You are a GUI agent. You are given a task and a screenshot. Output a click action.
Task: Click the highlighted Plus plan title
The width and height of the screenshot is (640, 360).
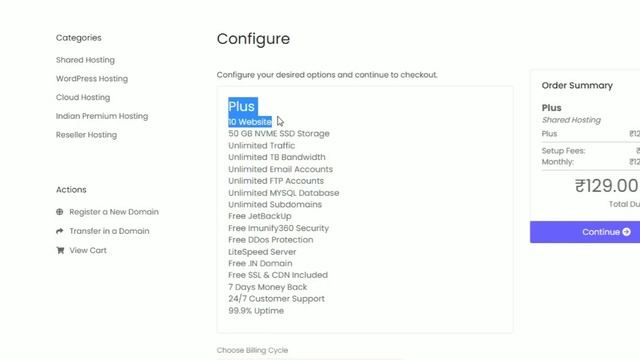tap(242, 107)
